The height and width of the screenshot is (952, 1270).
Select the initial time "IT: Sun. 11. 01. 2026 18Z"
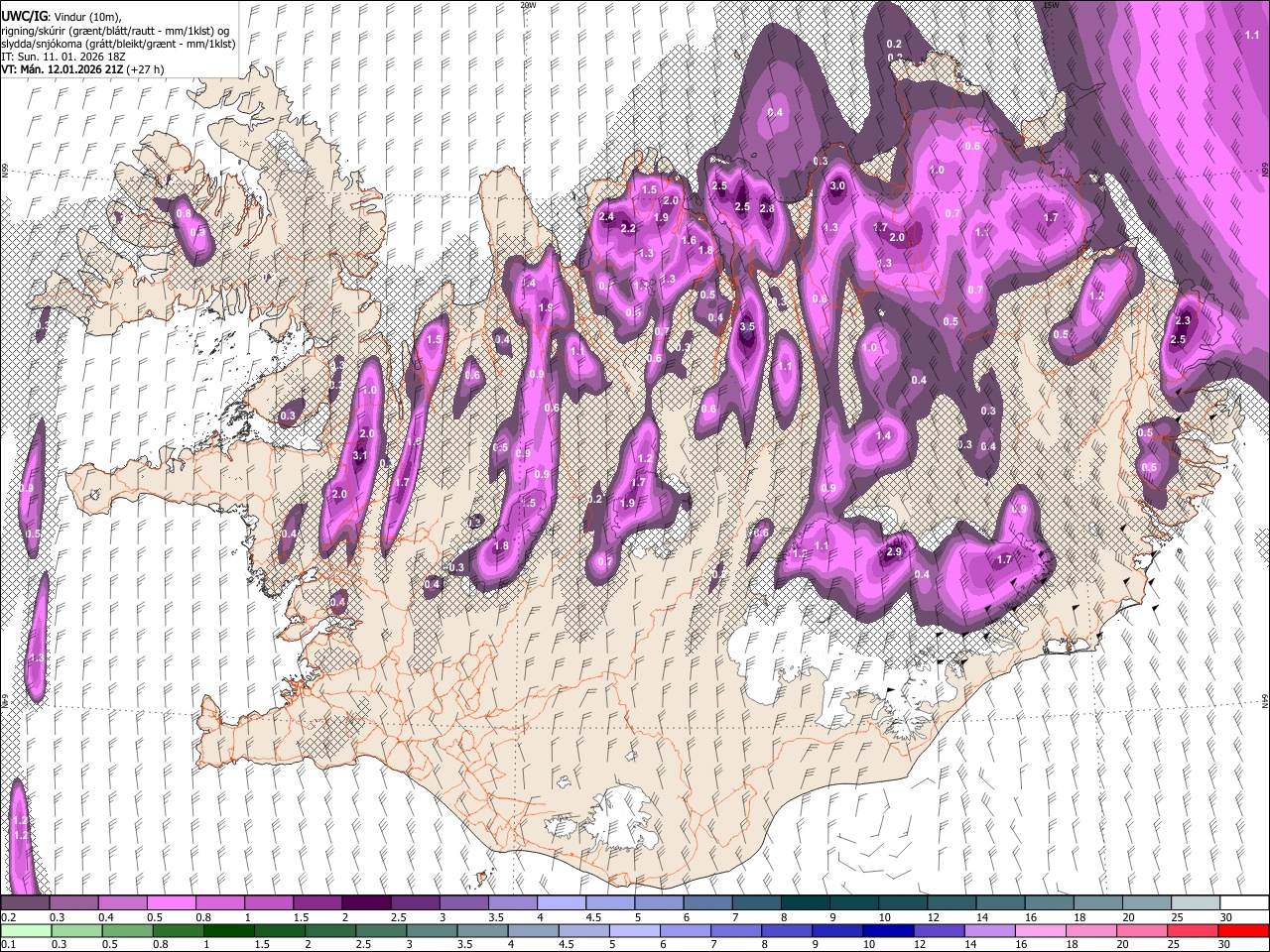pyautogui.click(x=63, y=57)
